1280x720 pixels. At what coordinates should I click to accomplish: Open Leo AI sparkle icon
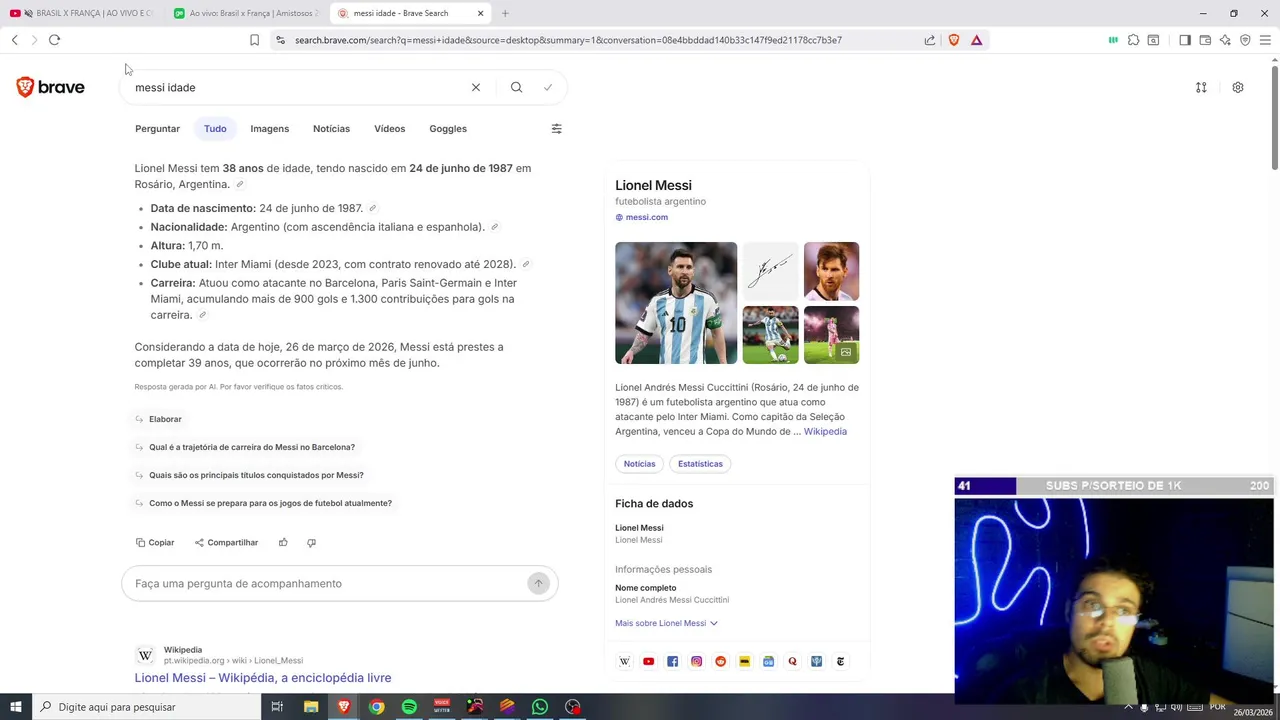point(1225,40)
